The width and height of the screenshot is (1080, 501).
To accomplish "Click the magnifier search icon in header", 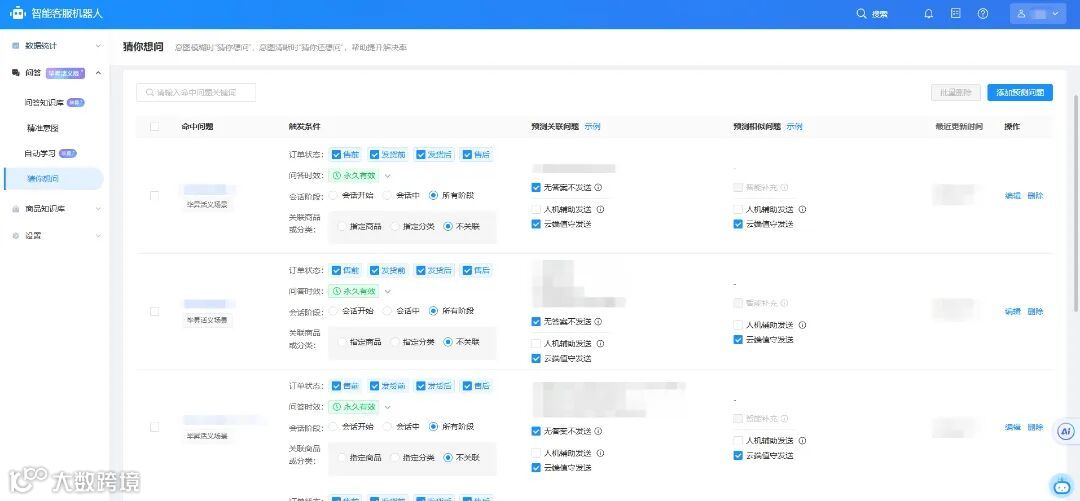I will click(x=861, y=14).
